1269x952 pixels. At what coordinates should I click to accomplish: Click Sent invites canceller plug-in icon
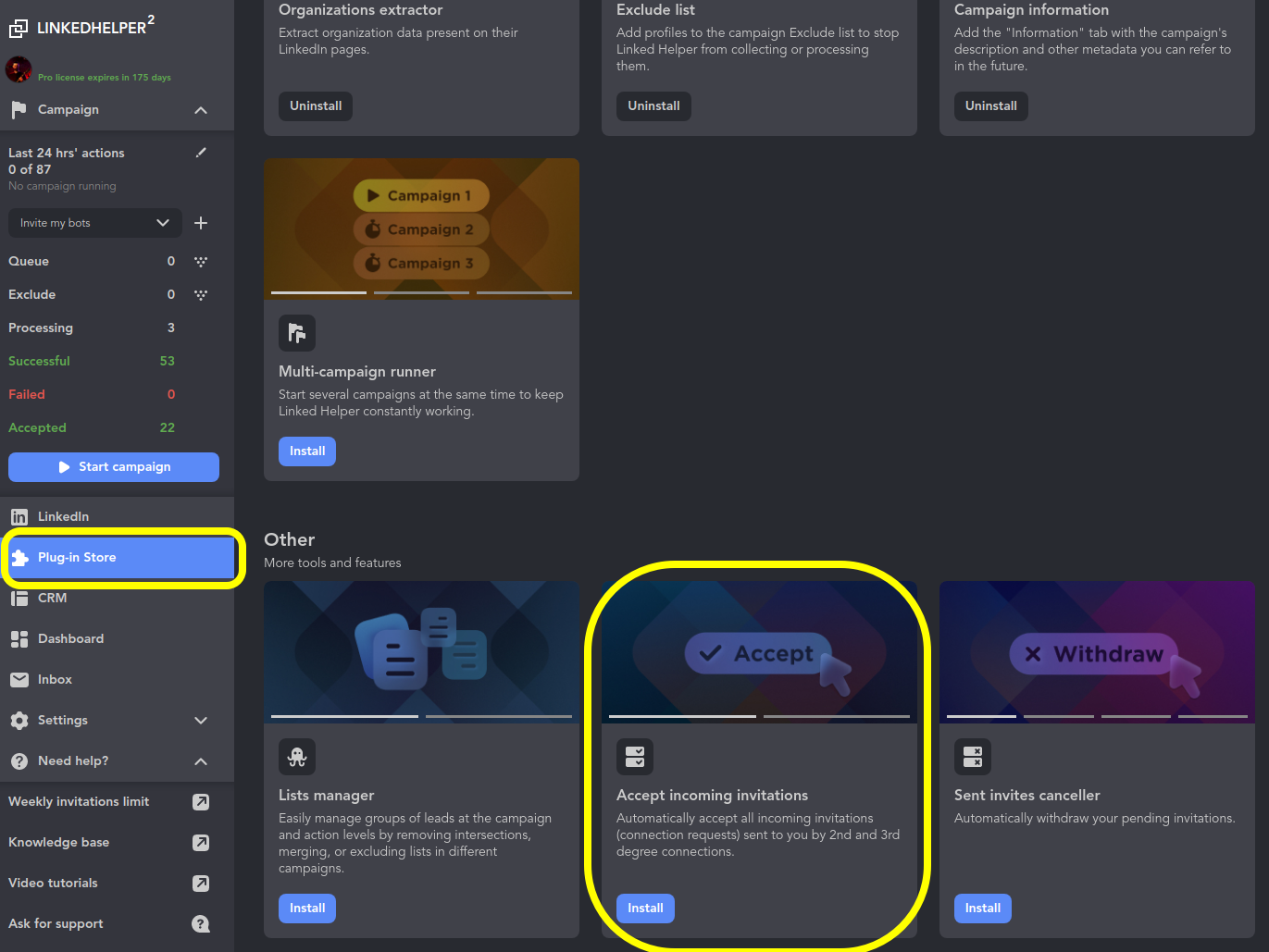coord(973,757)
